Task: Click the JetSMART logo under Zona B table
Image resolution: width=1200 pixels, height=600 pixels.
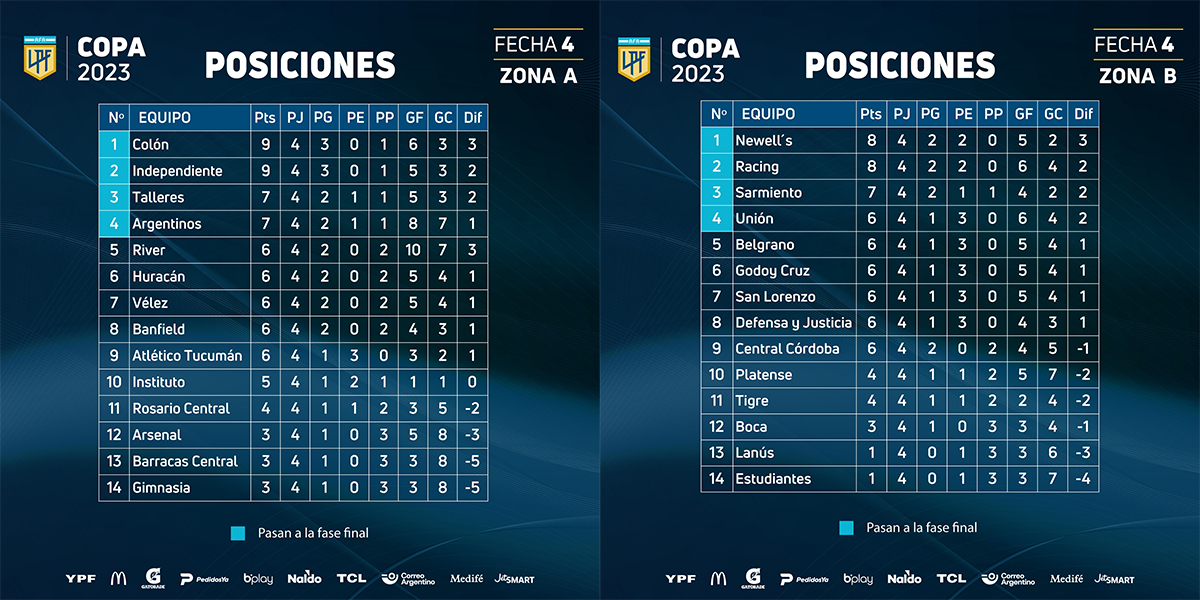Action: (x=1114, y=578)
